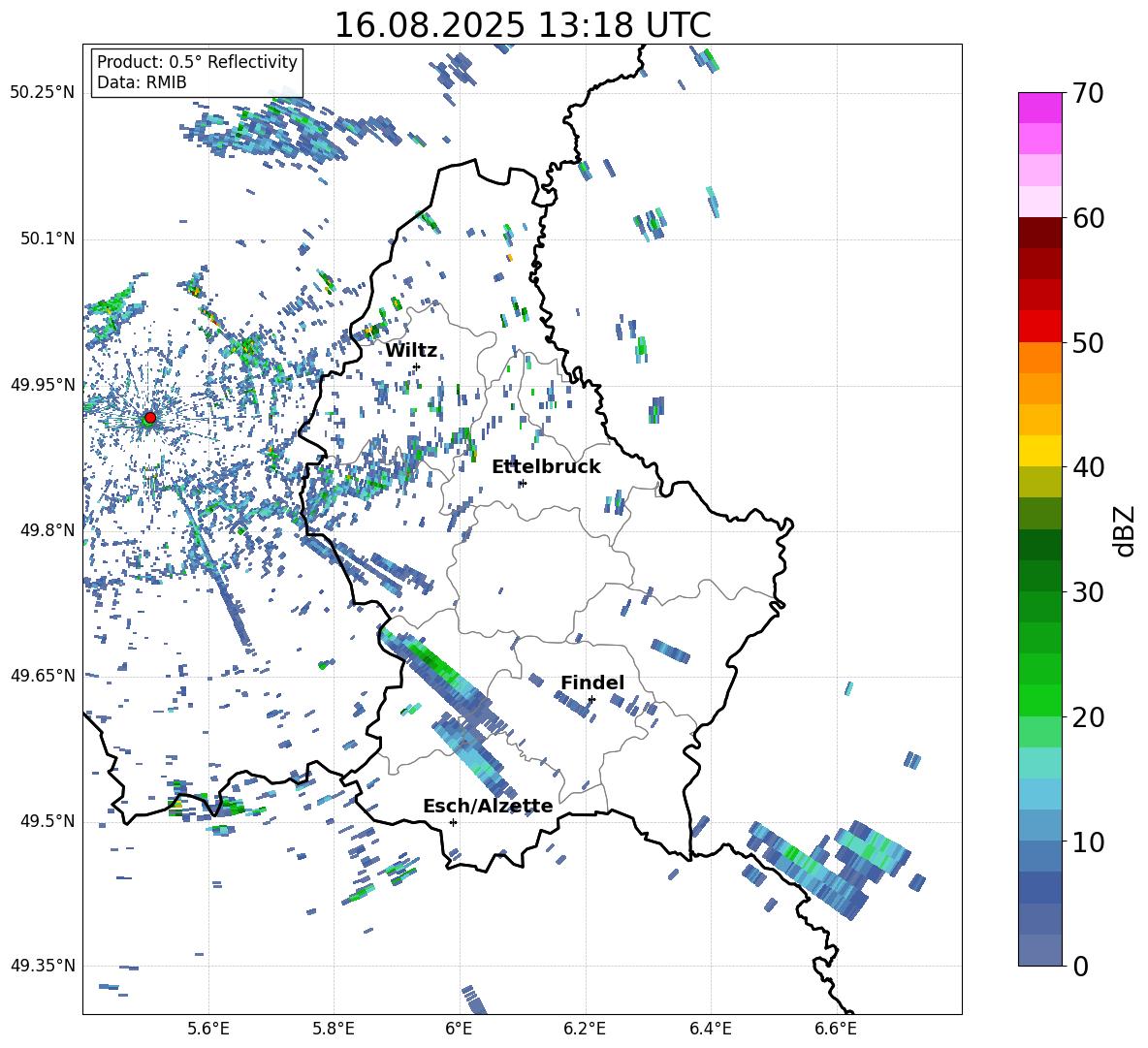Click the 6.4°E longitude label
This screenshot has height=1048, width=1148.
(x=710, y=1029)
